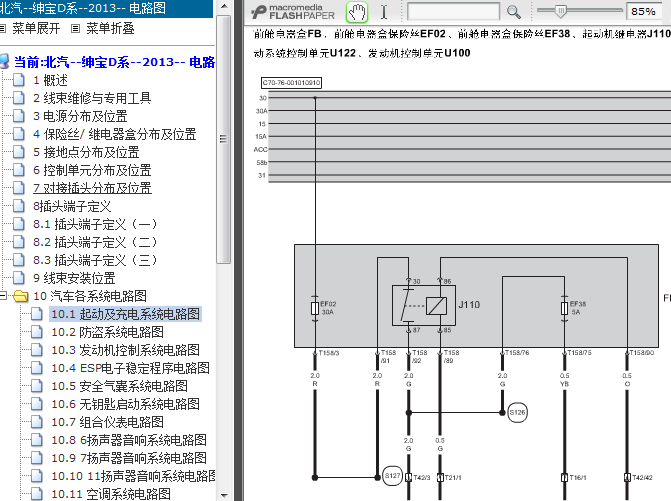Click into the FlashPaper search field
This screenshot has width=671, height=501.
pos(453,12)
